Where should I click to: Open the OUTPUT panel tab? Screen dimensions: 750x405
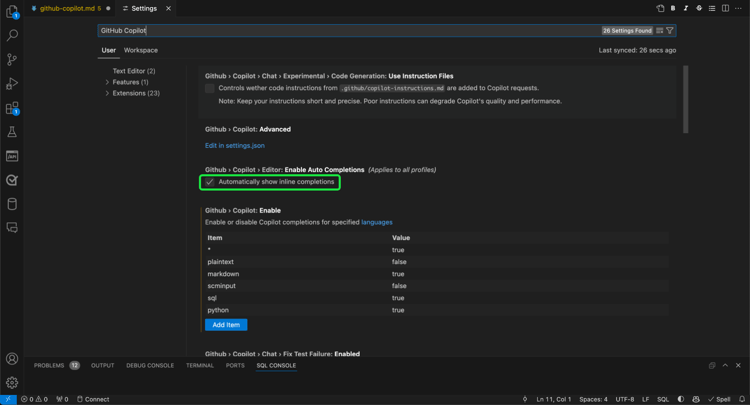click(x=102, y=365)
